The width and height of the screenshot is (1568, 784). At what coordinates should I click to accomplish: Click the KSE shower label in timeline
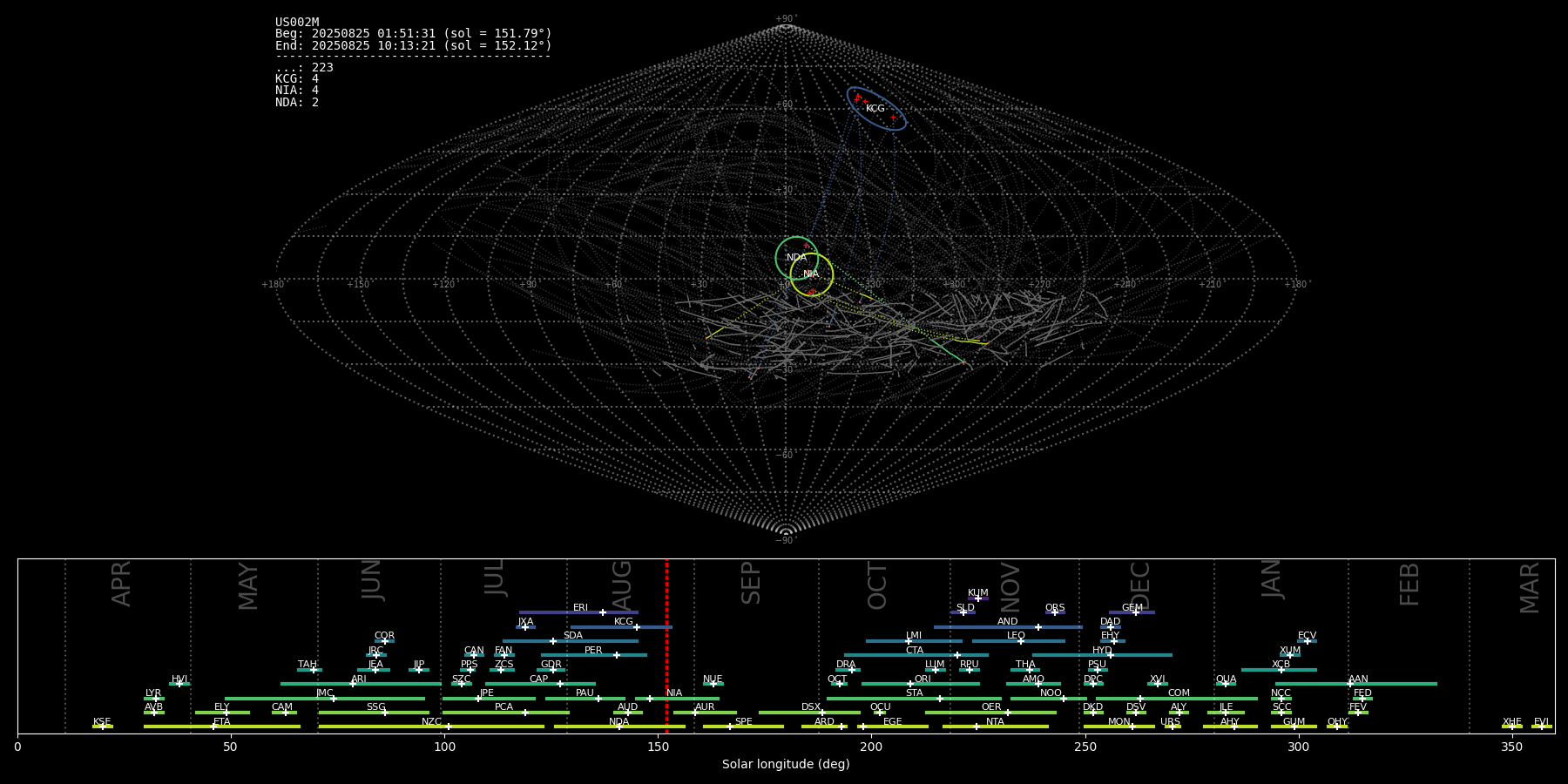(102, 722)
